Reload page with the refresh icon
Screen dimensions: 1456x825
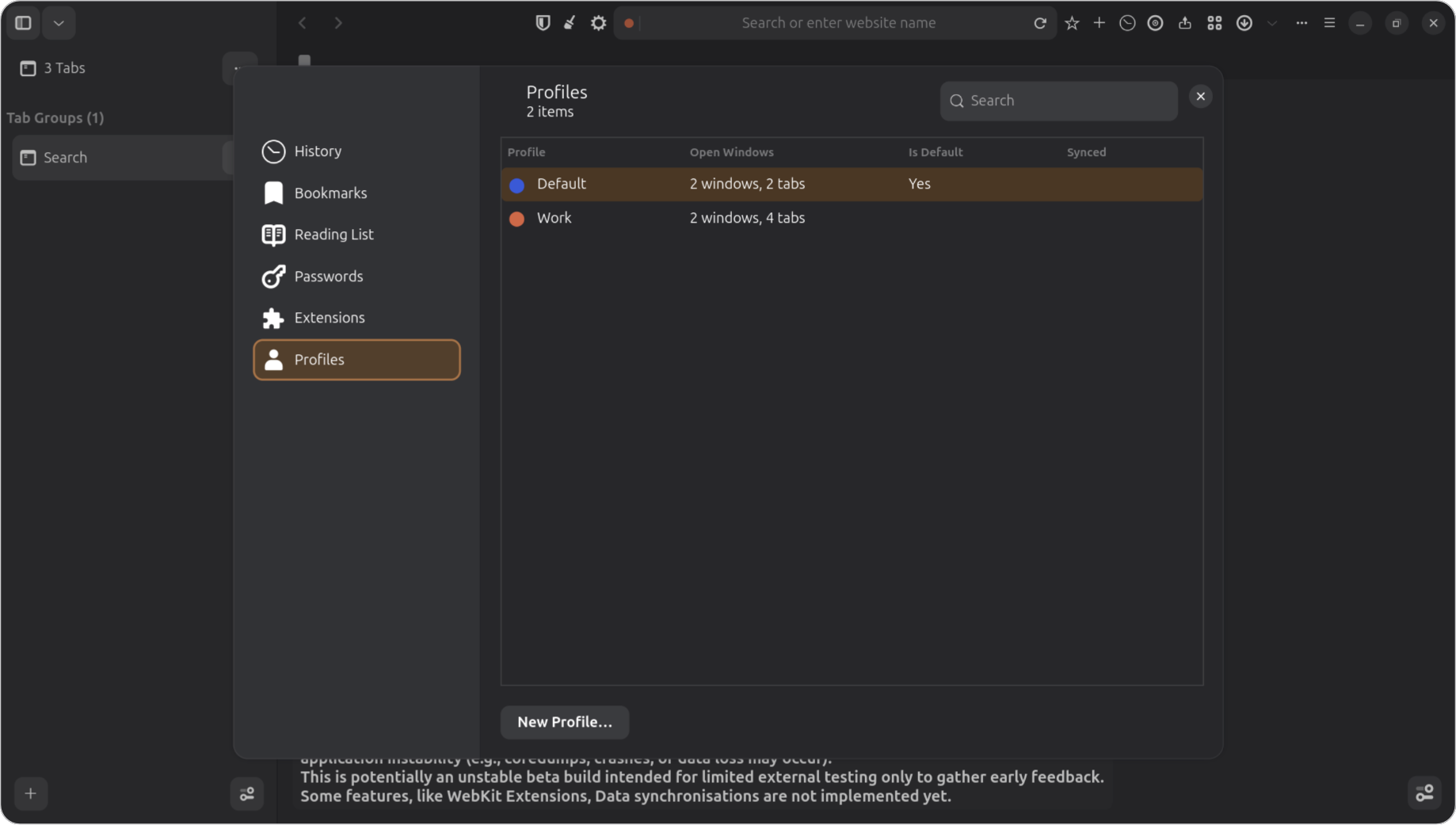1039,23
